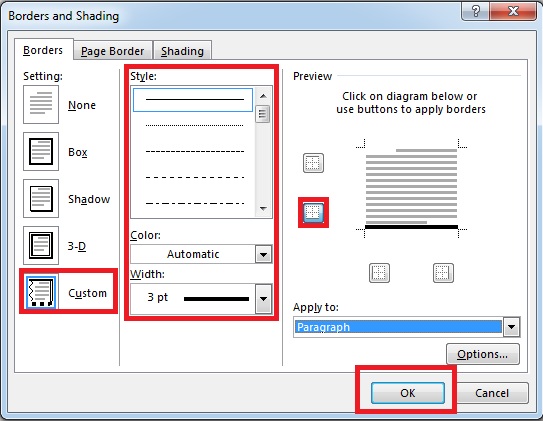Pick the Shadow border setting icon
543x421 pixels.
[x=41, y=198]
